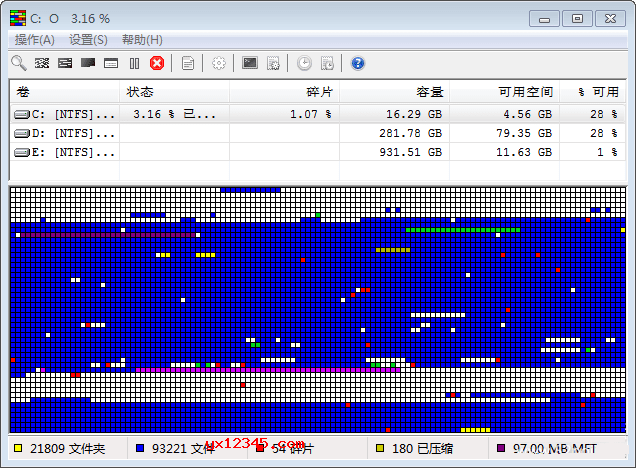Click the 16.29 GB capacity cell

click(x=394, y=114)
